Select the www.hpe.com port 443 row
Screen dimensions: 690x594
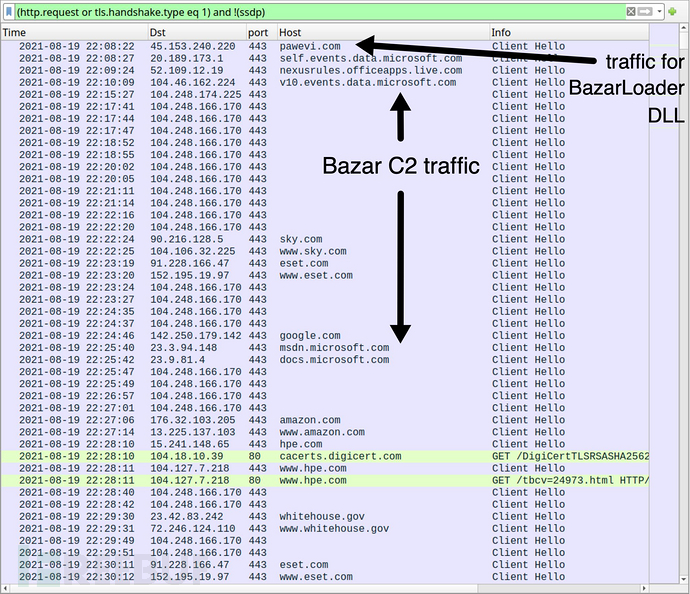click(x=325, y=468)
